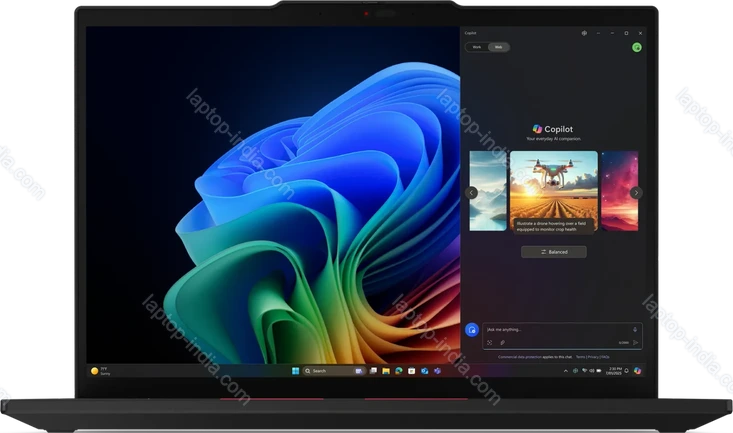The width and height of the screenshot is (733, 433).
Task: Switch Copilot to Web mode
Action: pos(498,47)
